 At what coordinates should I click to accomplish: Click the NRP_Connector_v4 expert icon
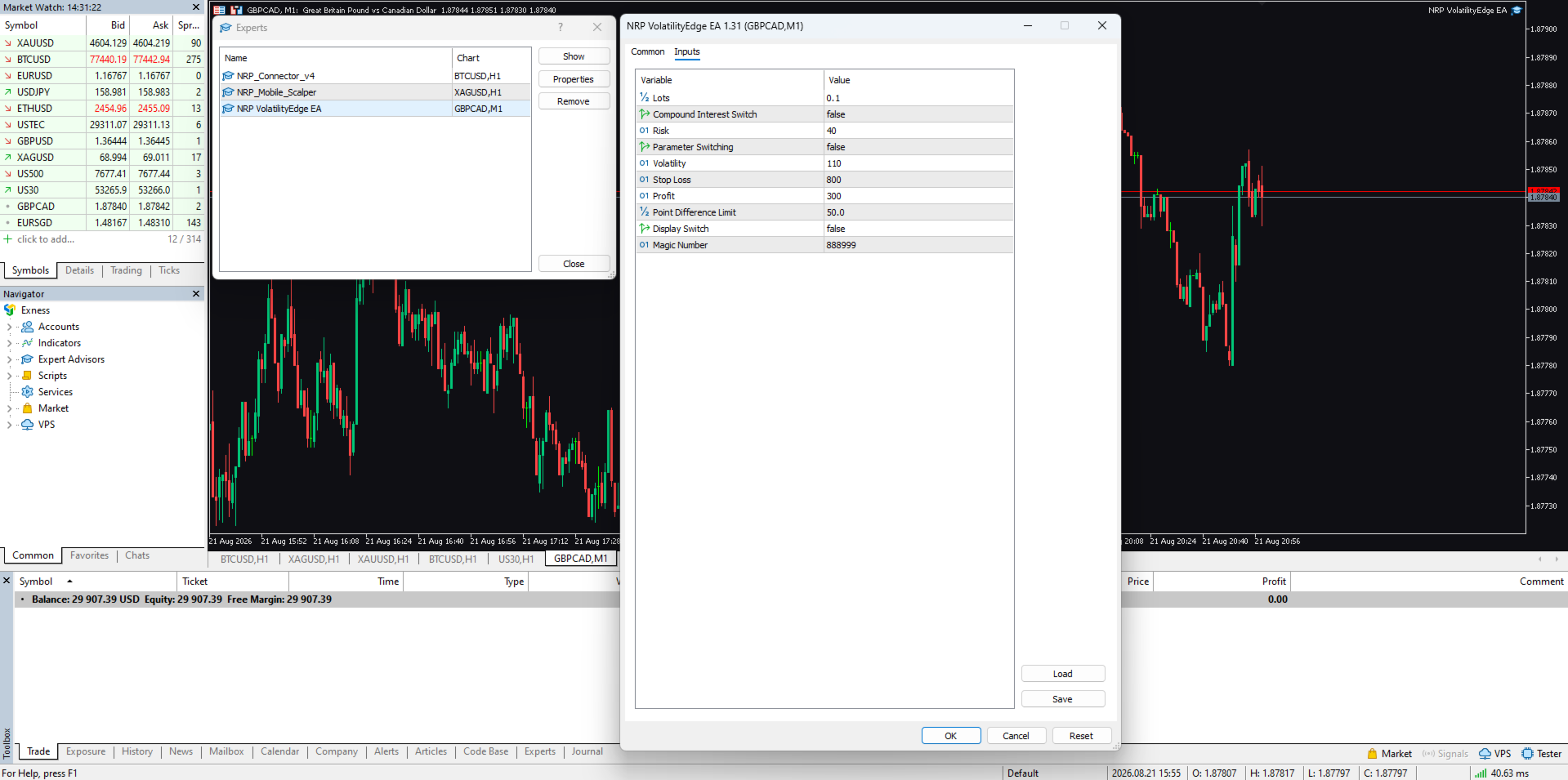pyautogui.click(x=228, y=76)
